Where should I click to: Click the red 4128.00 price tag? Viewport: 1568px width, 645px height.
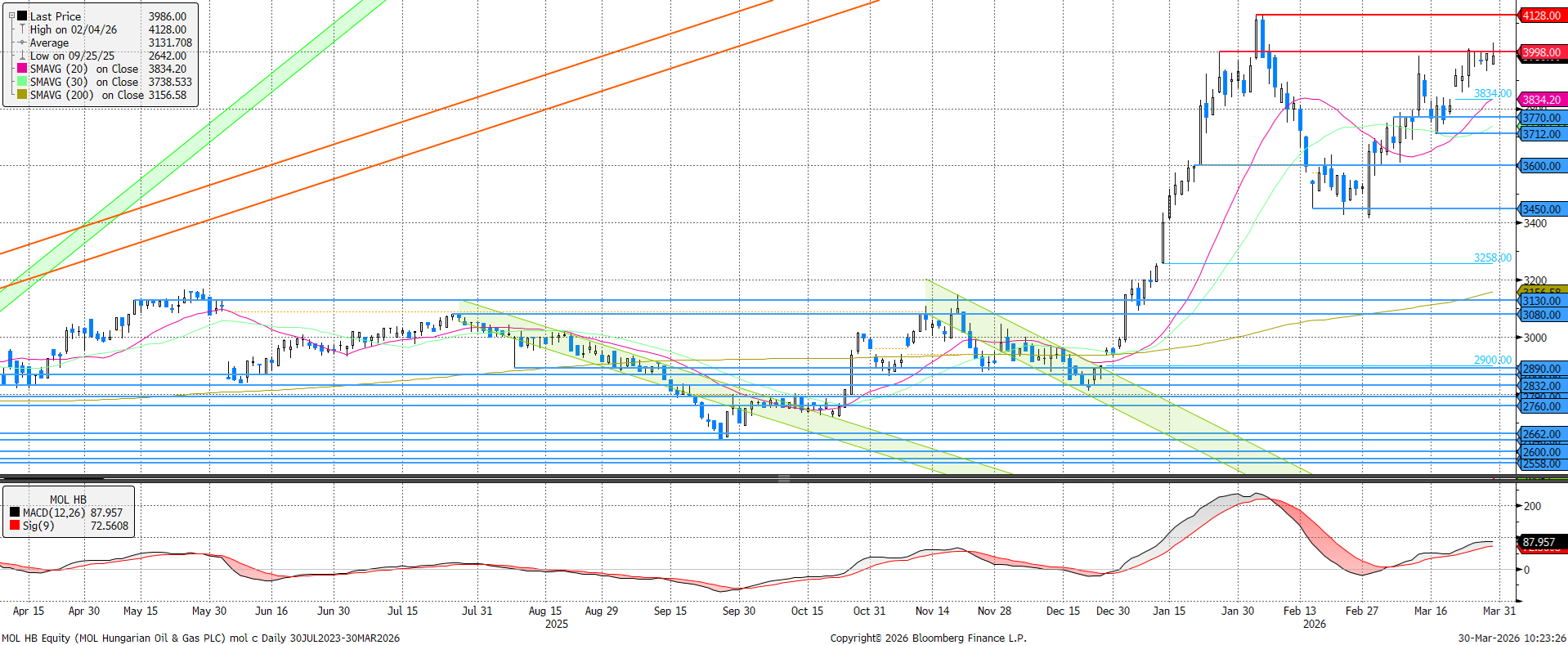coord(1541,16)
